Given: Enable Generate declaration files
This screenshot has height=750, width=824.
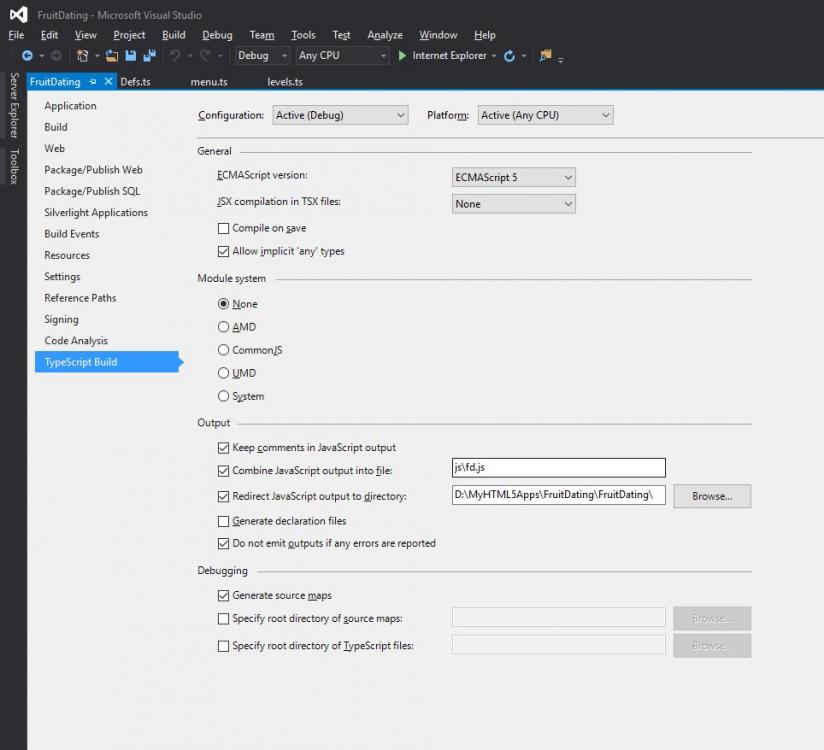Looking at the screenshot, I should [x=223, y=521].
